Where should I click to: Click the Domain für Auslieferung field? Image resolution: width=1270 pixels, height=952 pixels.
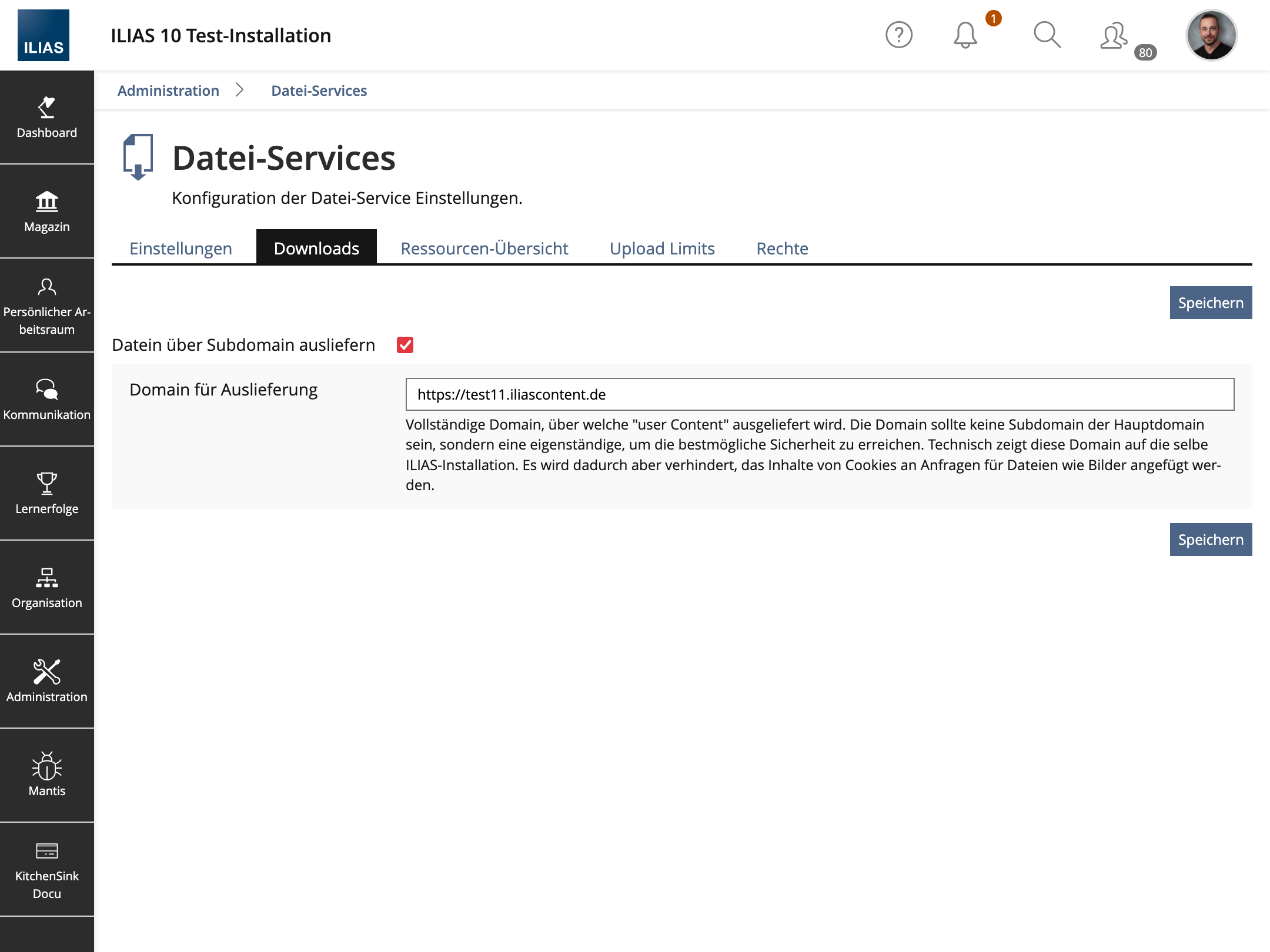820,394
